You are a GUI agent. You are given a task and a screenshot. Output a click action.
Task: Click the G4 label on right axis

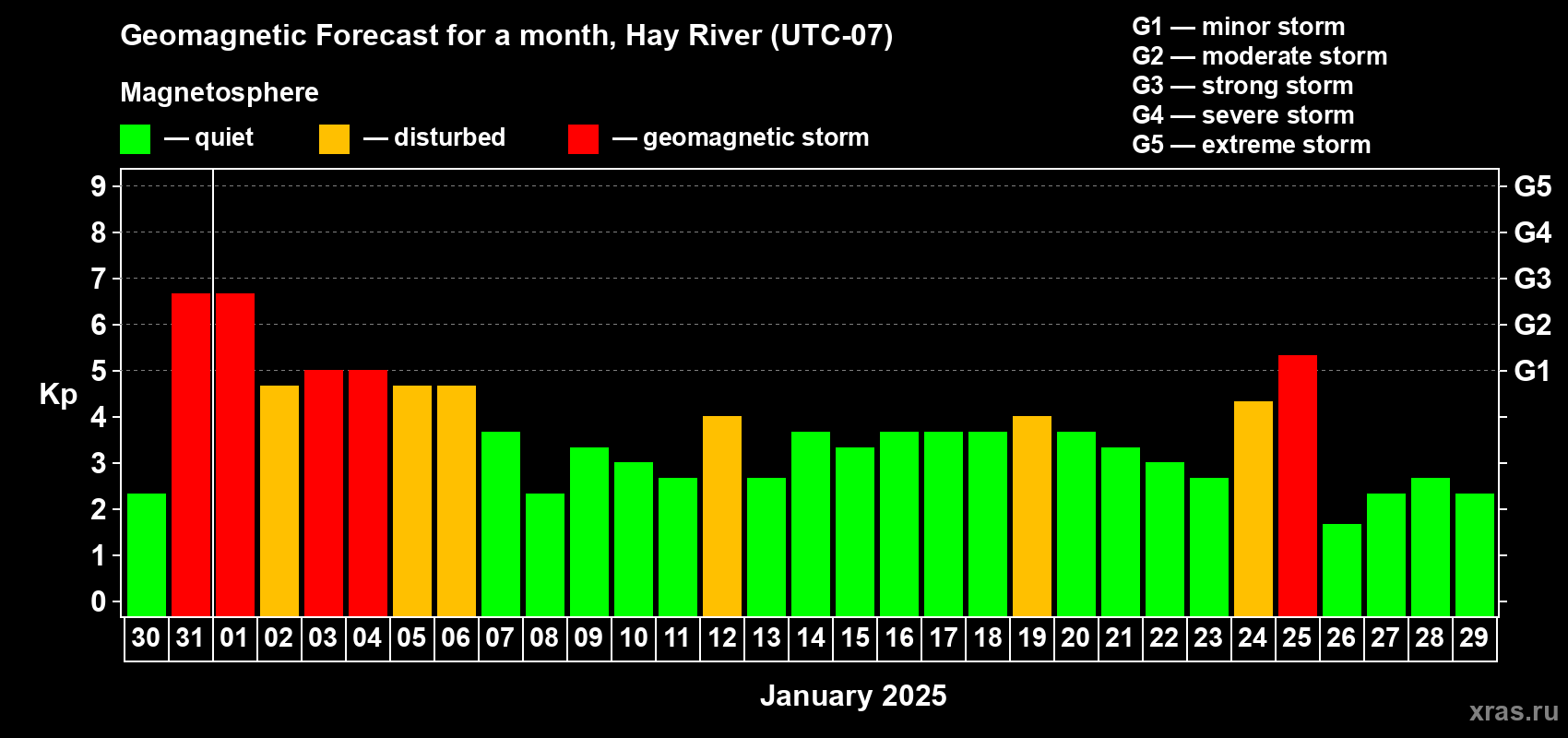[1533, 232]
